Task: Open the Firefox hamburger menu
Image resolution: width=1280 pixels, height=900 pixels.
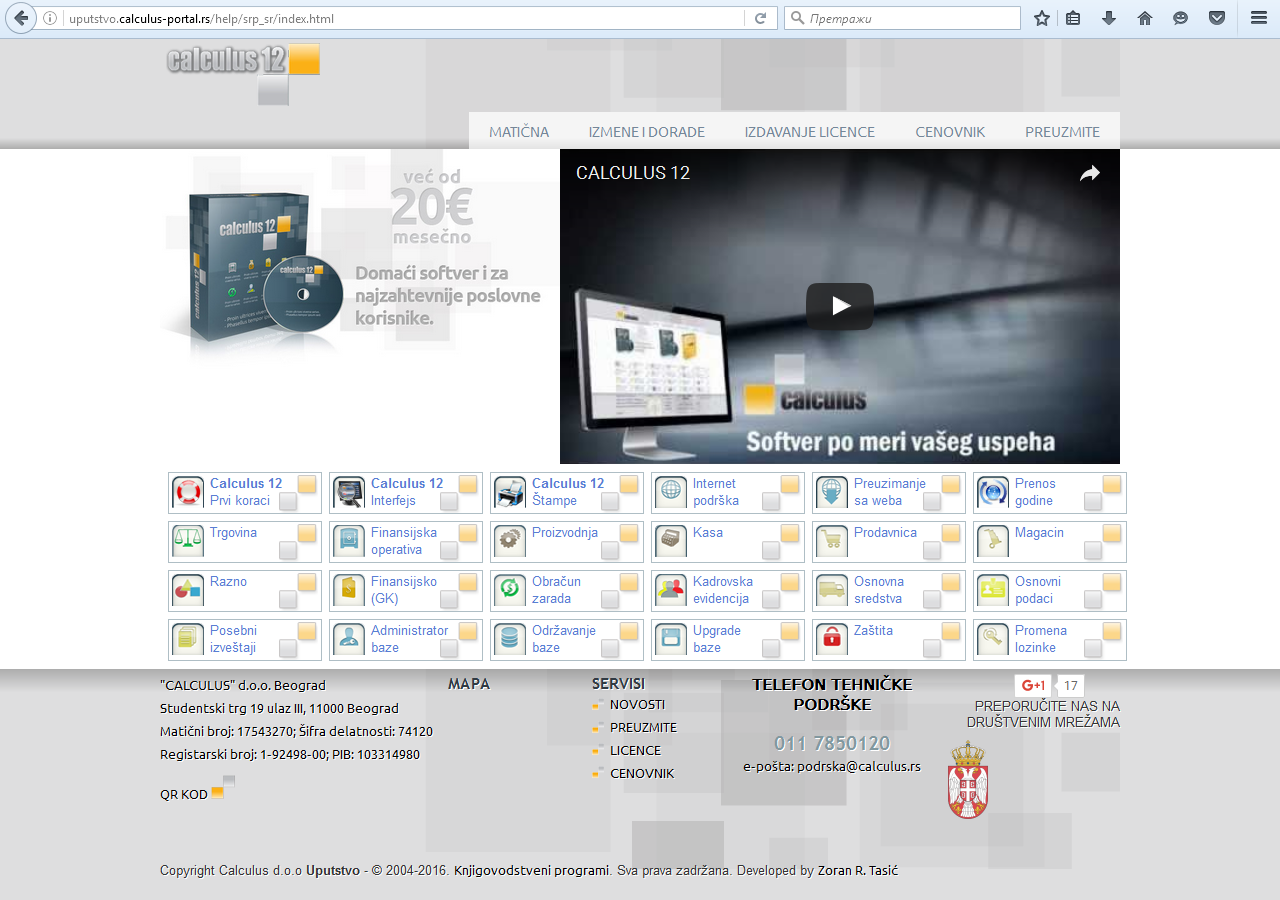Action: 1258,18
